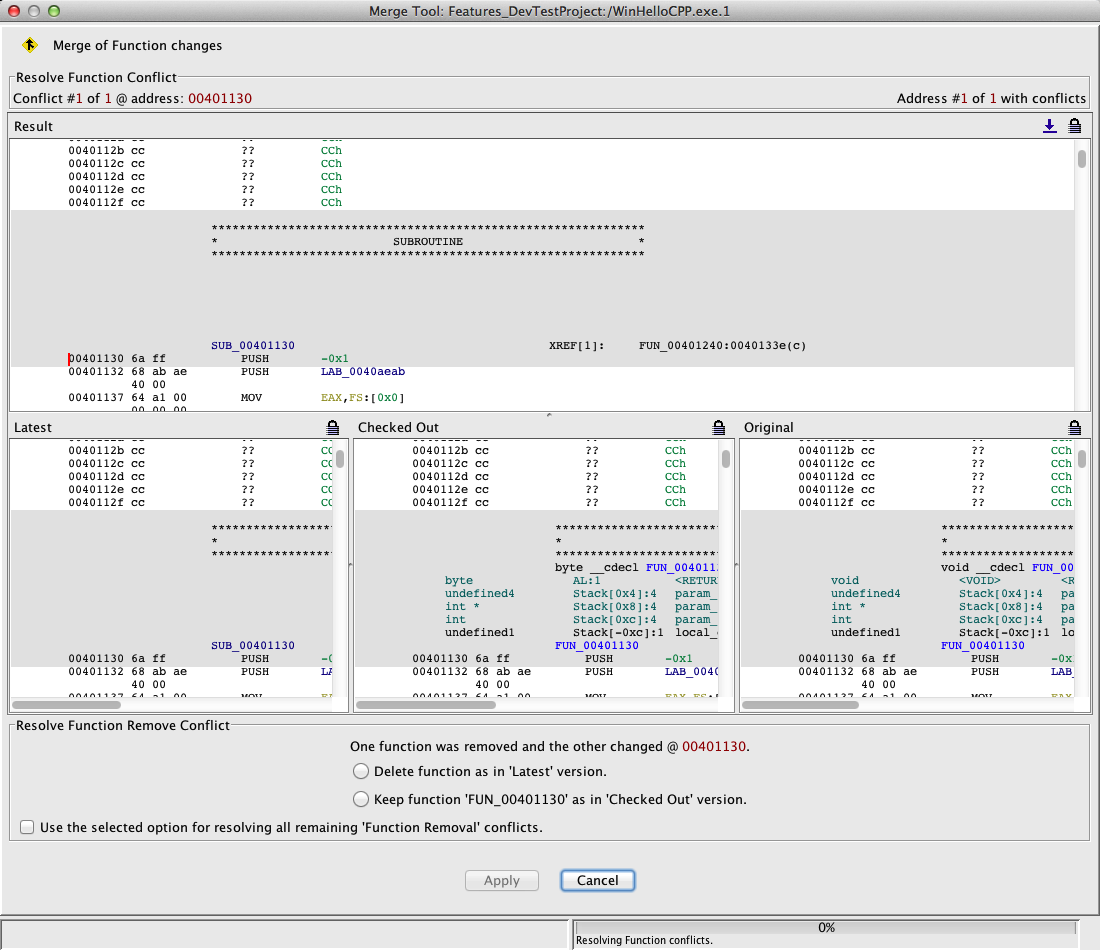Screen dimensions: 1100x950
Task: Toggle the lock icon on Original panel
Action: pos(1074,427)
